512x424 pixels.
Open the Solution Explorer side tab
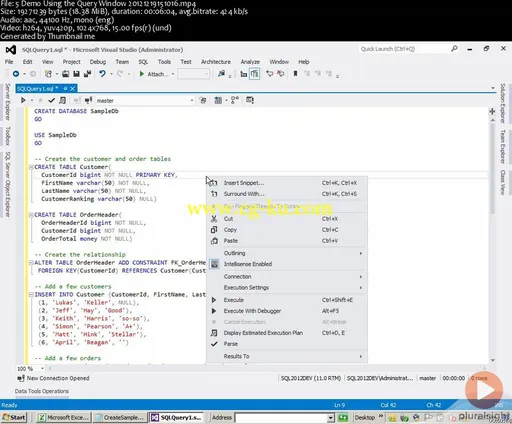pyautogui.click(x=503, y=103)
